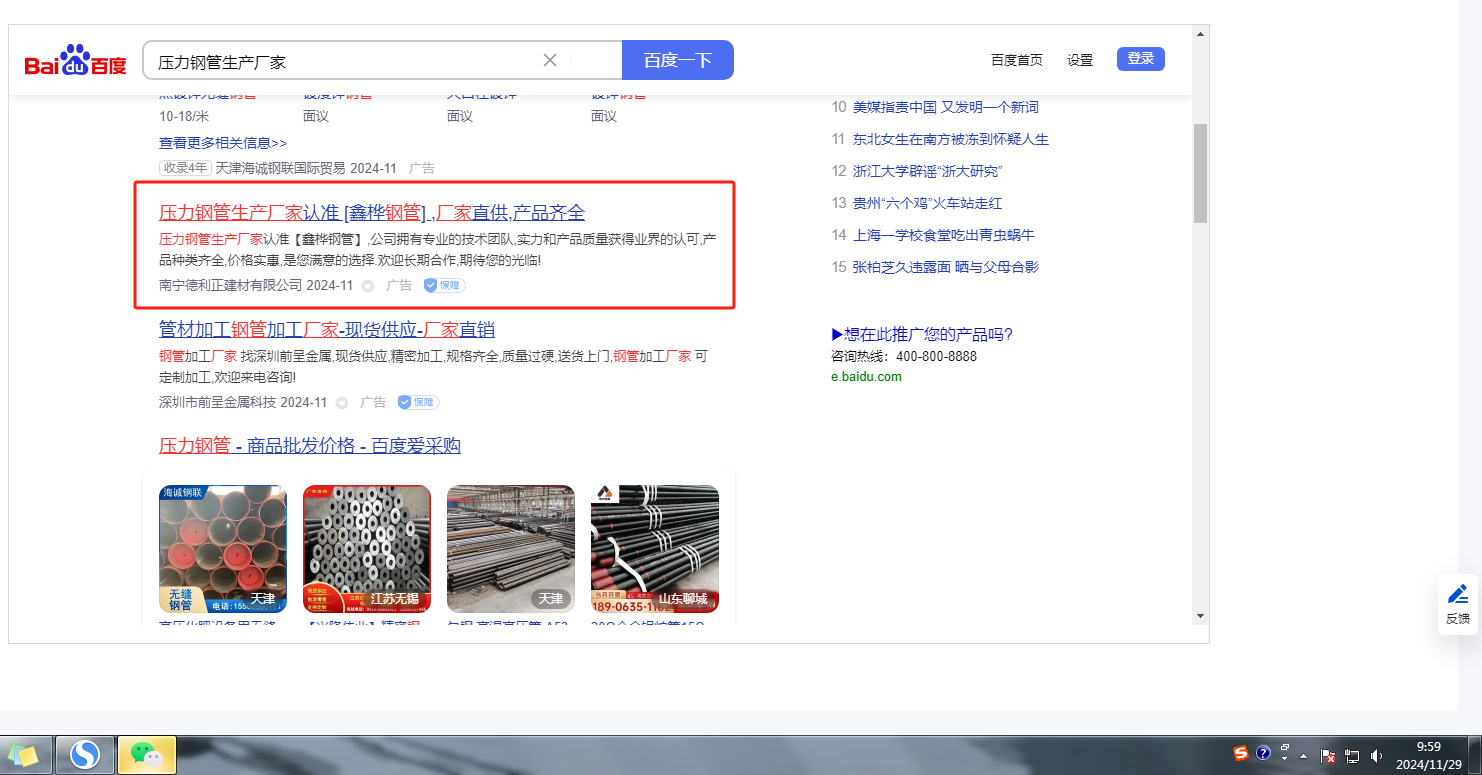The image size is (1482, 775).
Task: Click 想在此推广您的产品吗? link
Action: [x=922, y=334]
